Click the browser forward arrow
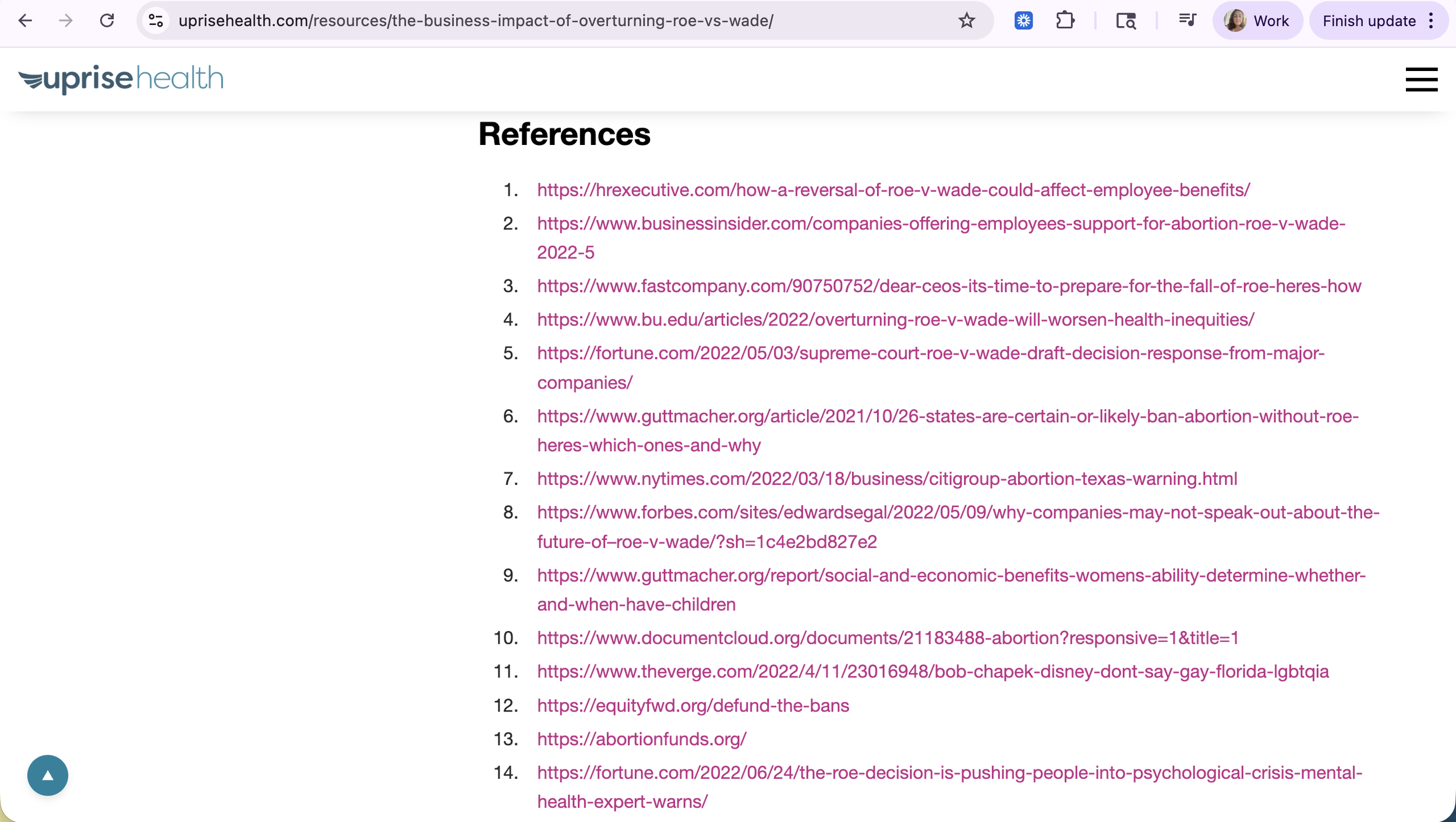 click(66, 21)
